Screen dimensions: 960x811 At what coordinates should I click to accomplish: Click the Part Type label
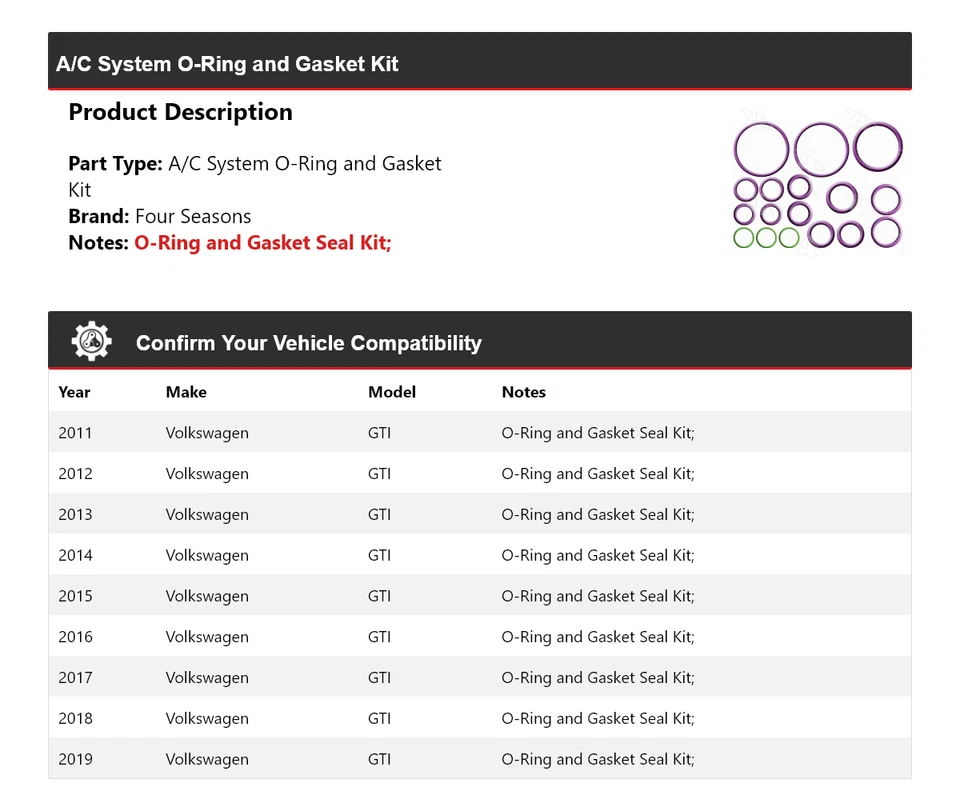pos(115,163)
